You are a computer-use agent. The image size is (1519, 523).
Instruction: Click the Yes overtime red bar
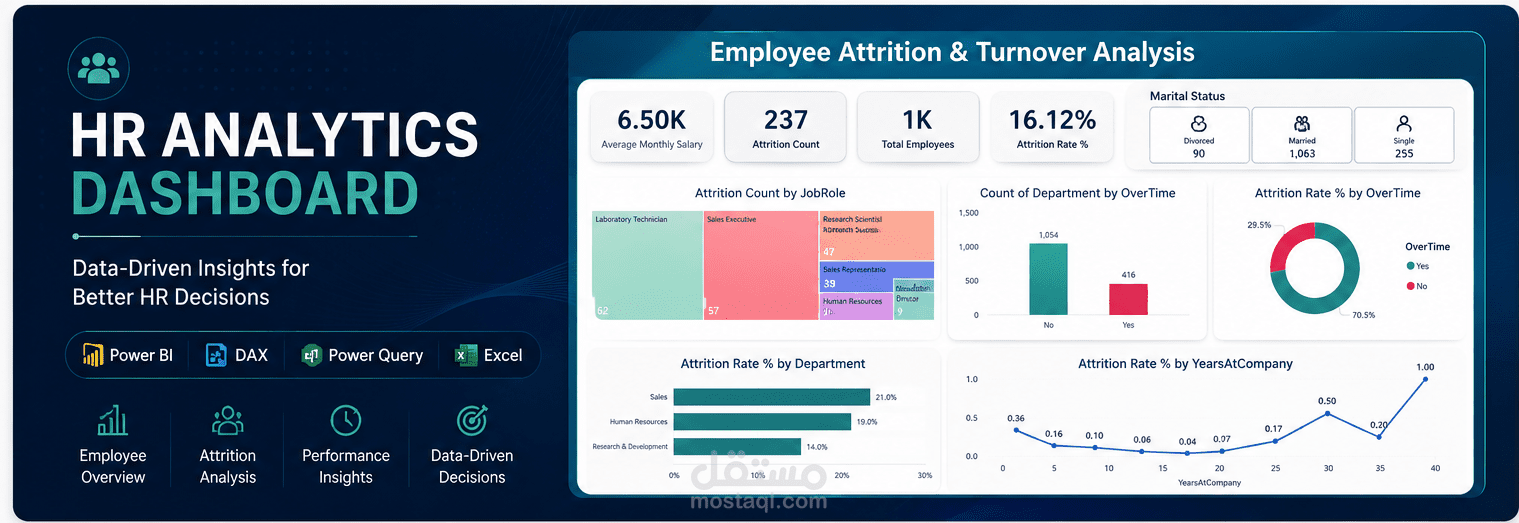(x=1128, y=299)
